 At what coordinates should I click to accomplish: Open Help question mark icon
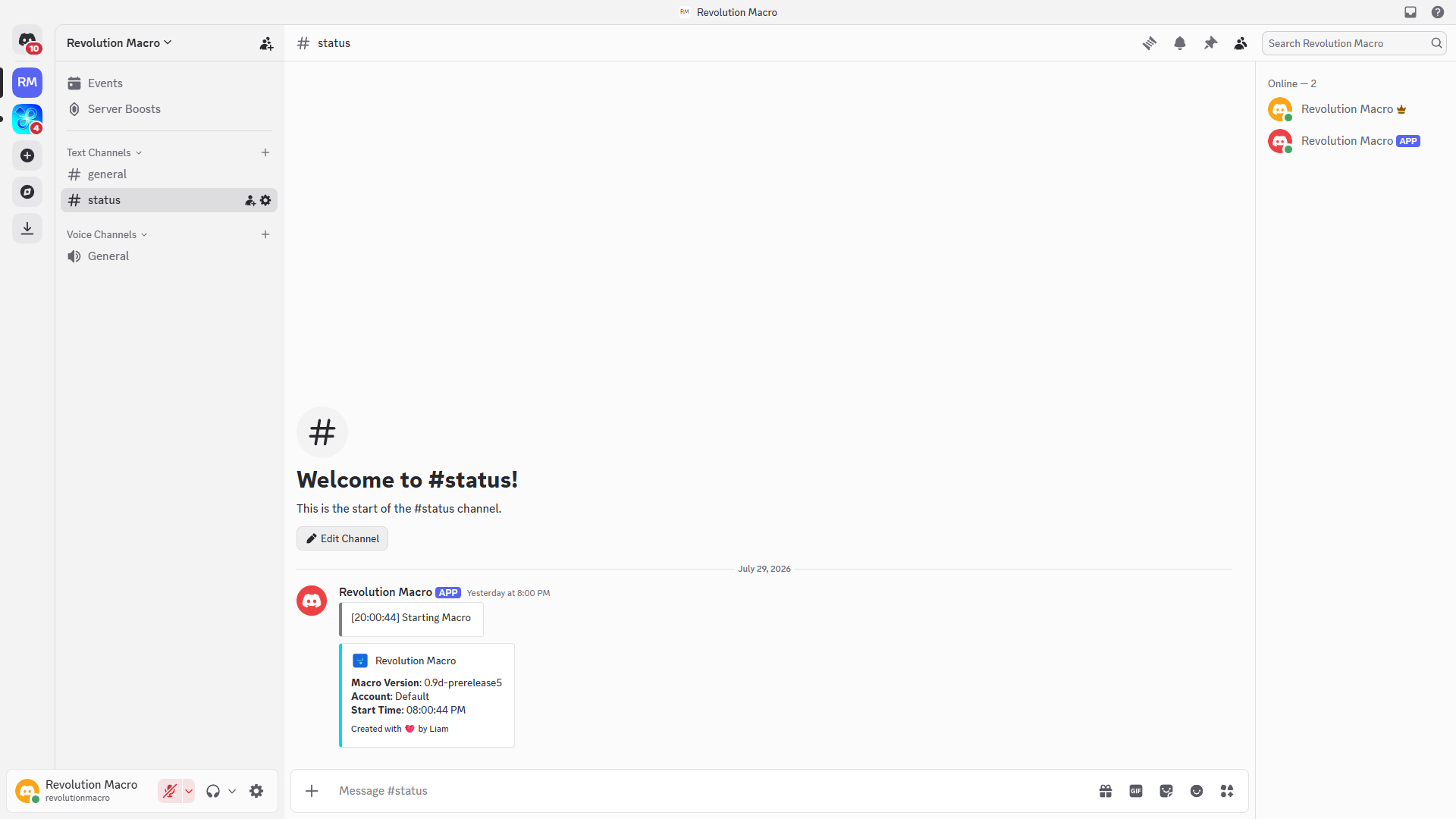click(x=1438, y=12)
